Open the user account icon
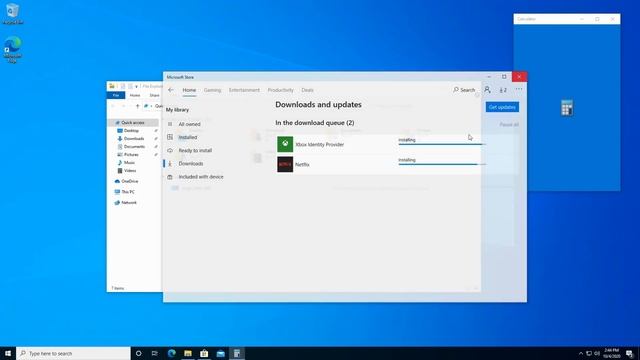This screenshot has width=640, height=360. tap(487, 90)
